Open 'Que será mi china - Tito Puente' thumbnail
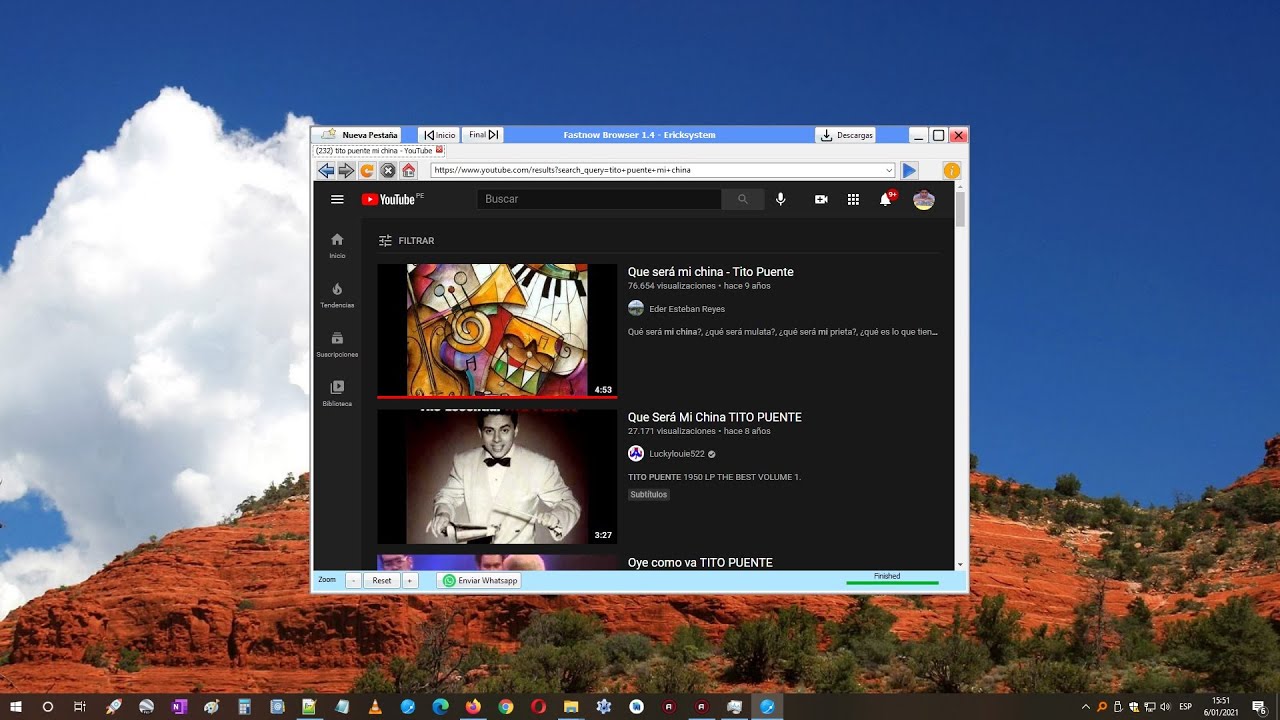The image size is (1280, 720). point(497,331)
